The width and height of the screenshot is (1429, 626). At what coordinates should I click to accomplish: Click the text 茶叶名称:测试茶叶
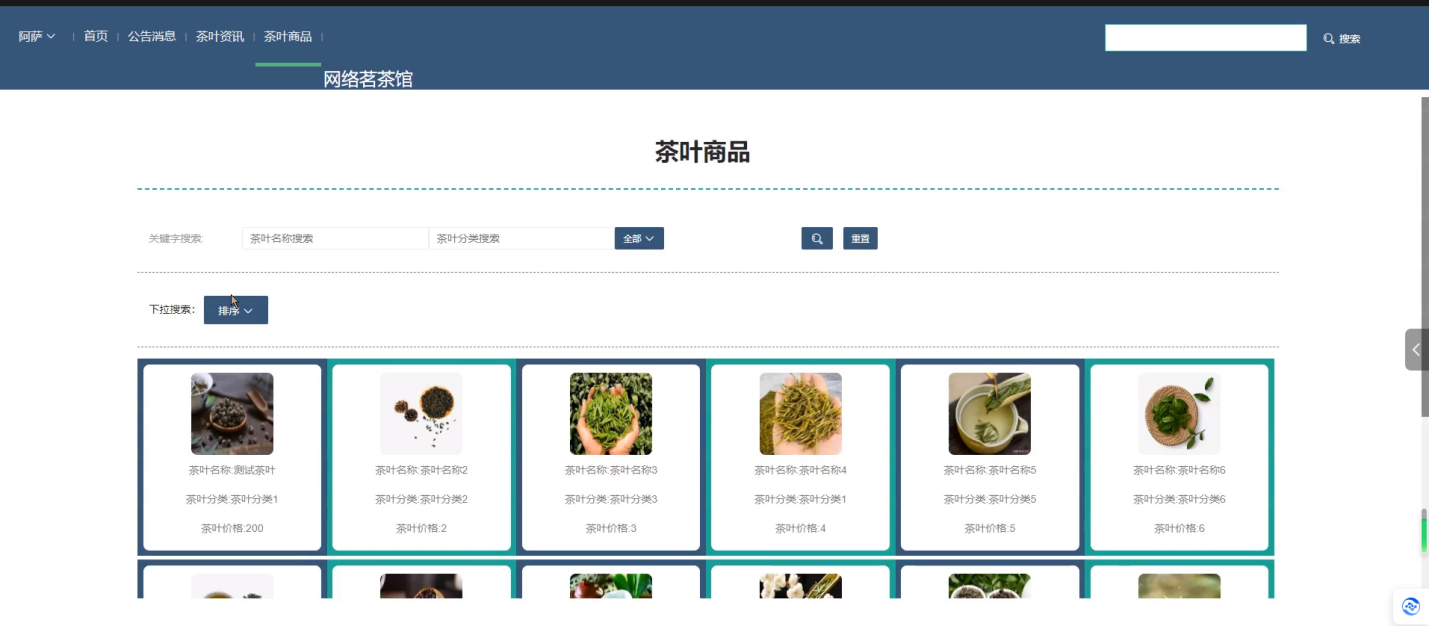tap(232, 470)
